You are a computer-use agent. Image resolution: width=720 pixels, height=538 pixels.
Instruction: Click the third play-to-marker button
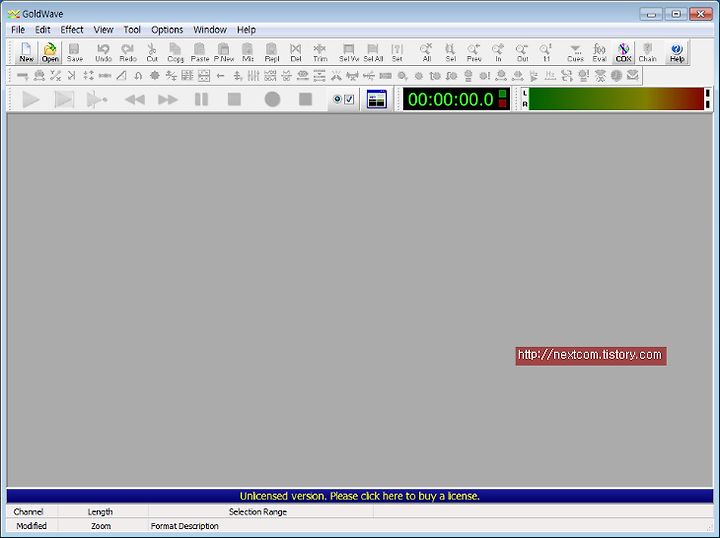[97, 99]
